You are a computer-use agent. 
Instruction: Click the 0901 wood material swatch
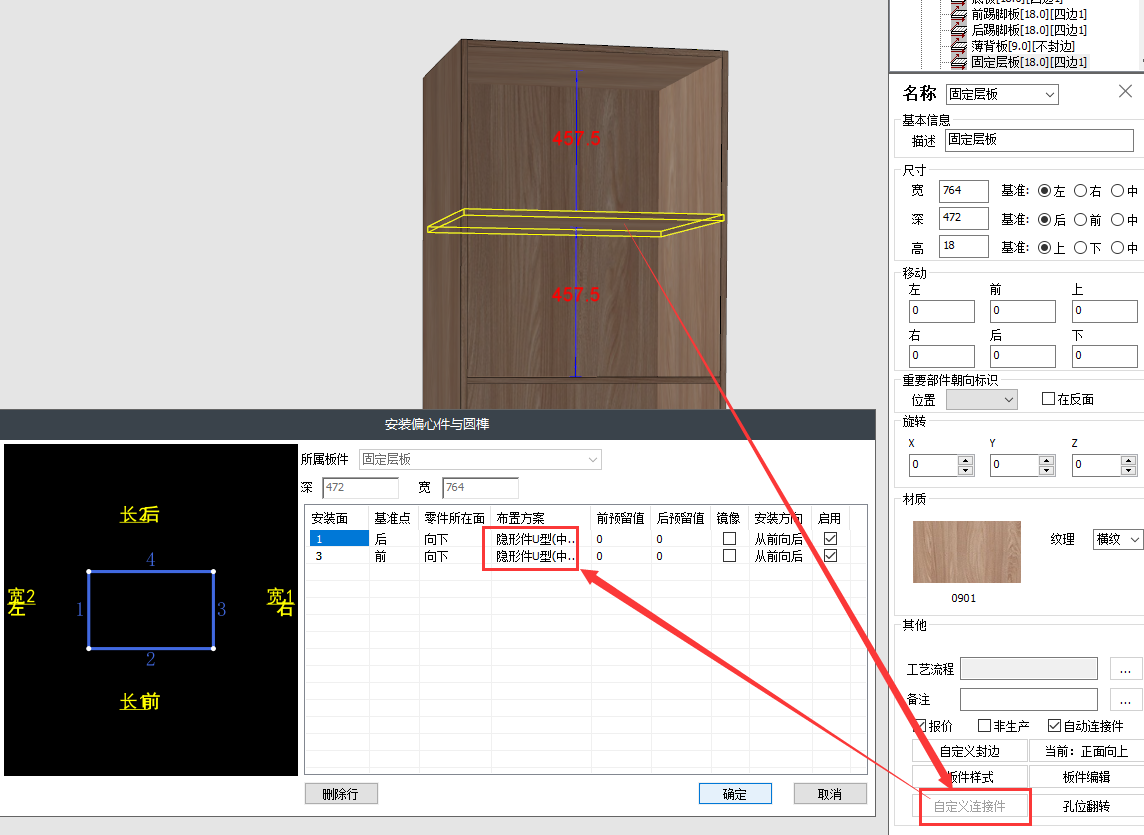pyautogui.click(x=967, y=552)
